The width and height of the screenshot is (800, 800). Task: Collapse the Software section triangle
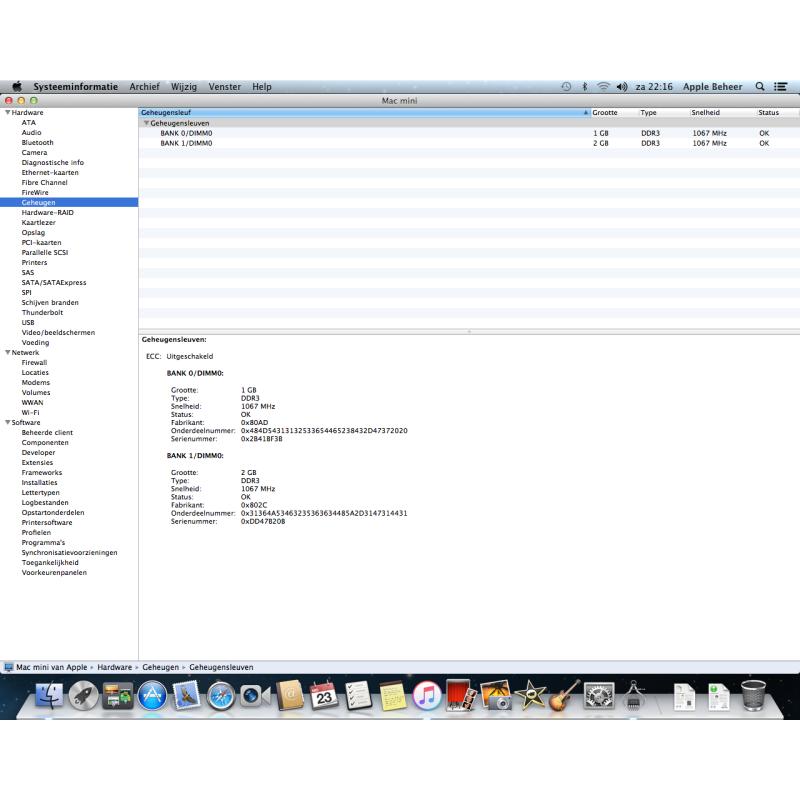coord(8,422)
